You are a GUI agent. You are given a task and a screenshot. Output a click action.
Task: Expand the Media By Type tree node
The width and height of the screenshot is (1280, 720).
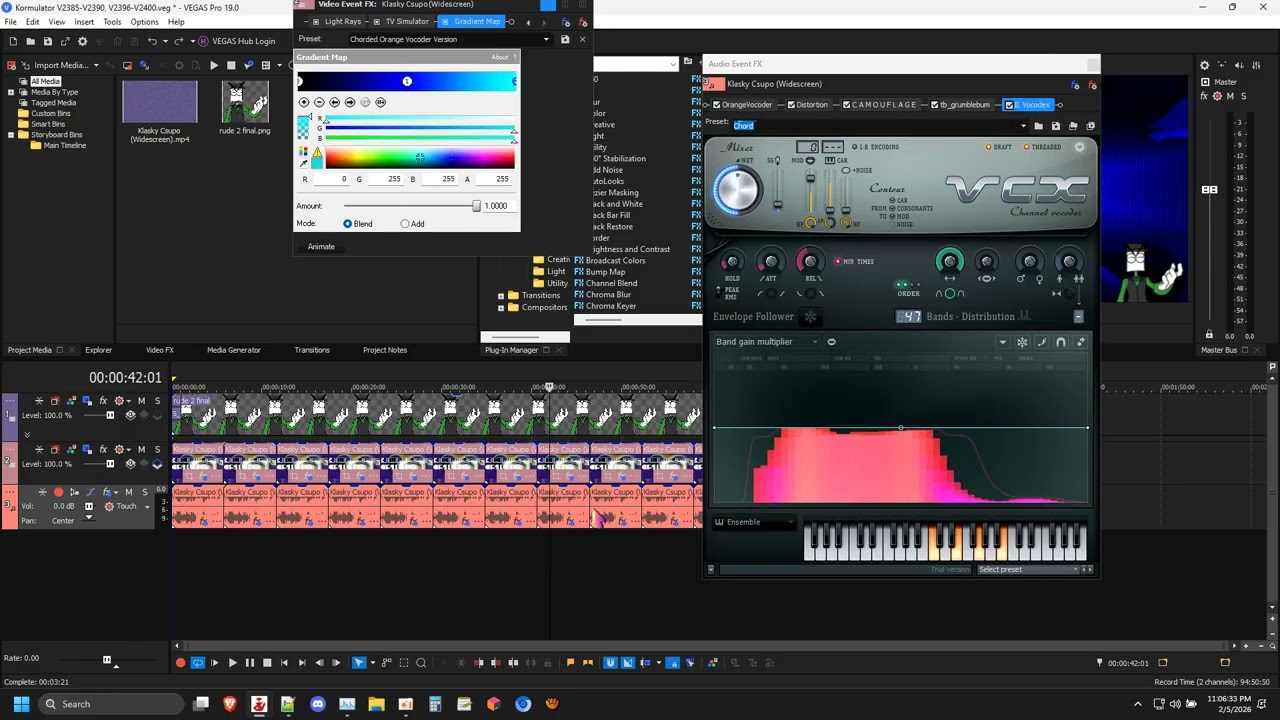[x=11, y=92]
